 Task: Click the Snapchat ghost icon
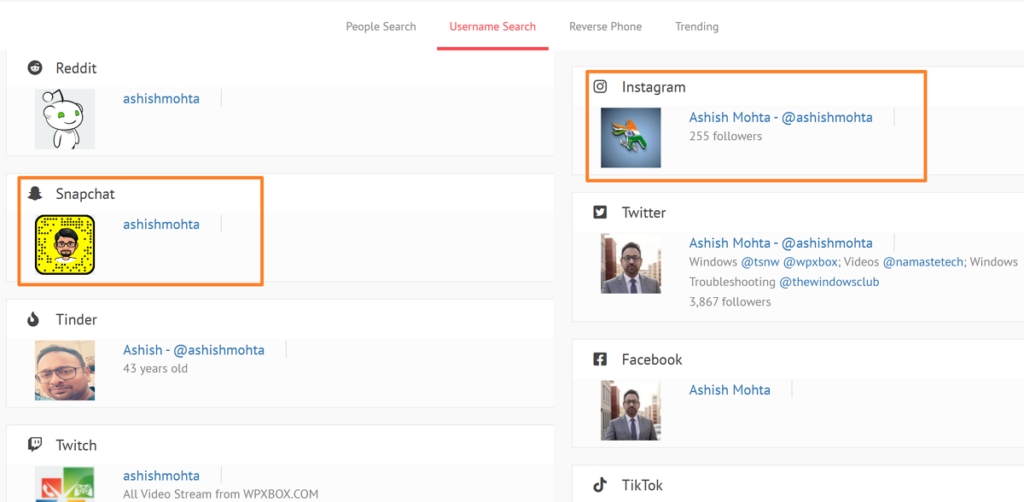click(35, 193)
